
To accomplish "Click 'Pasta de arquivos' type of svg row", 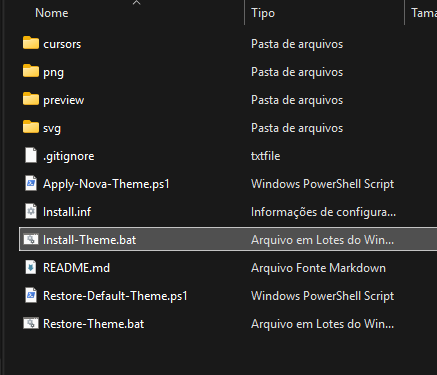I will 297,128.
